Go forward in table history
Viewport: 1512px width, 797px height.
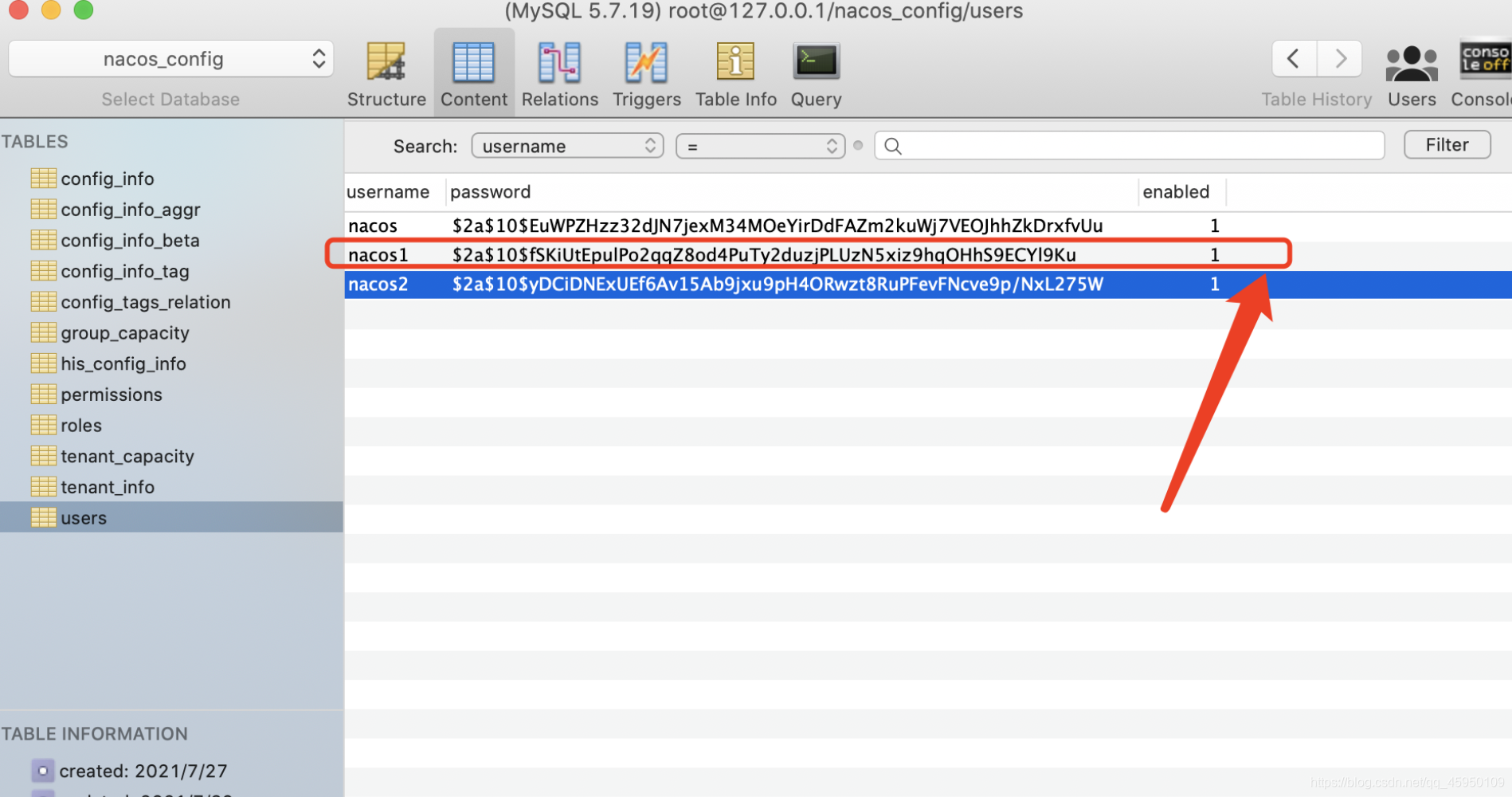pos(1340,58)
